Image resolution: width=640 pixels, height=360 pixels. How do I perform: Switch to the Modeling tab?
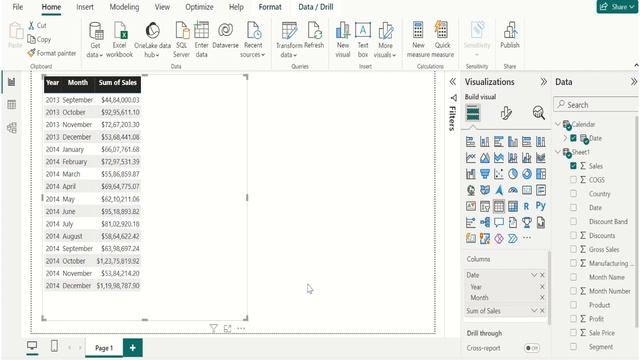(x=124, y=7)
